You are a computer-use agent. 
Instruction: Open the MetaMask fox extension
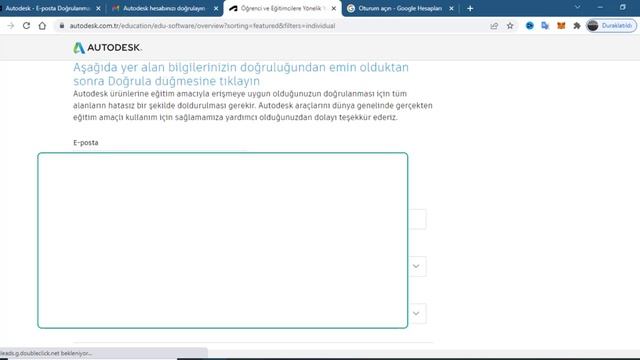561,26
